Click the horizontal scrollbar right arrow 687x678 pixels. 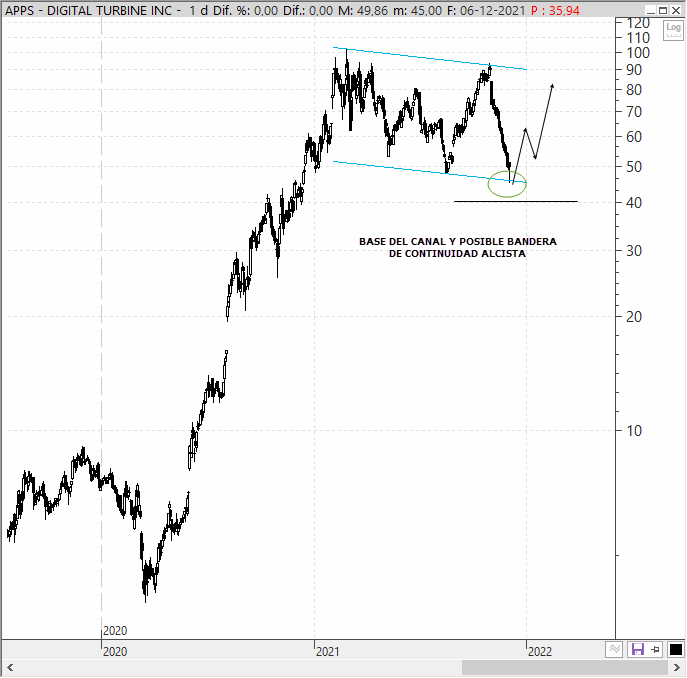pos(677,667)
